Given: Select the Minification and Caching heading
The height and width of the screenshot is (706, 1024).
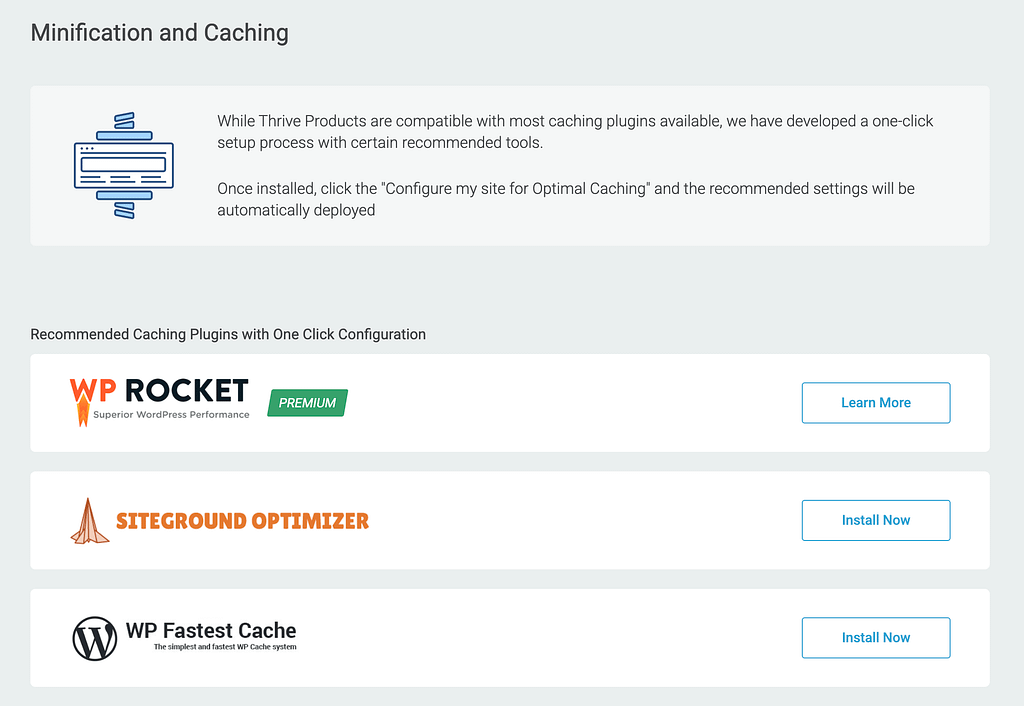Looking at the screenshot, I should 159,33.
